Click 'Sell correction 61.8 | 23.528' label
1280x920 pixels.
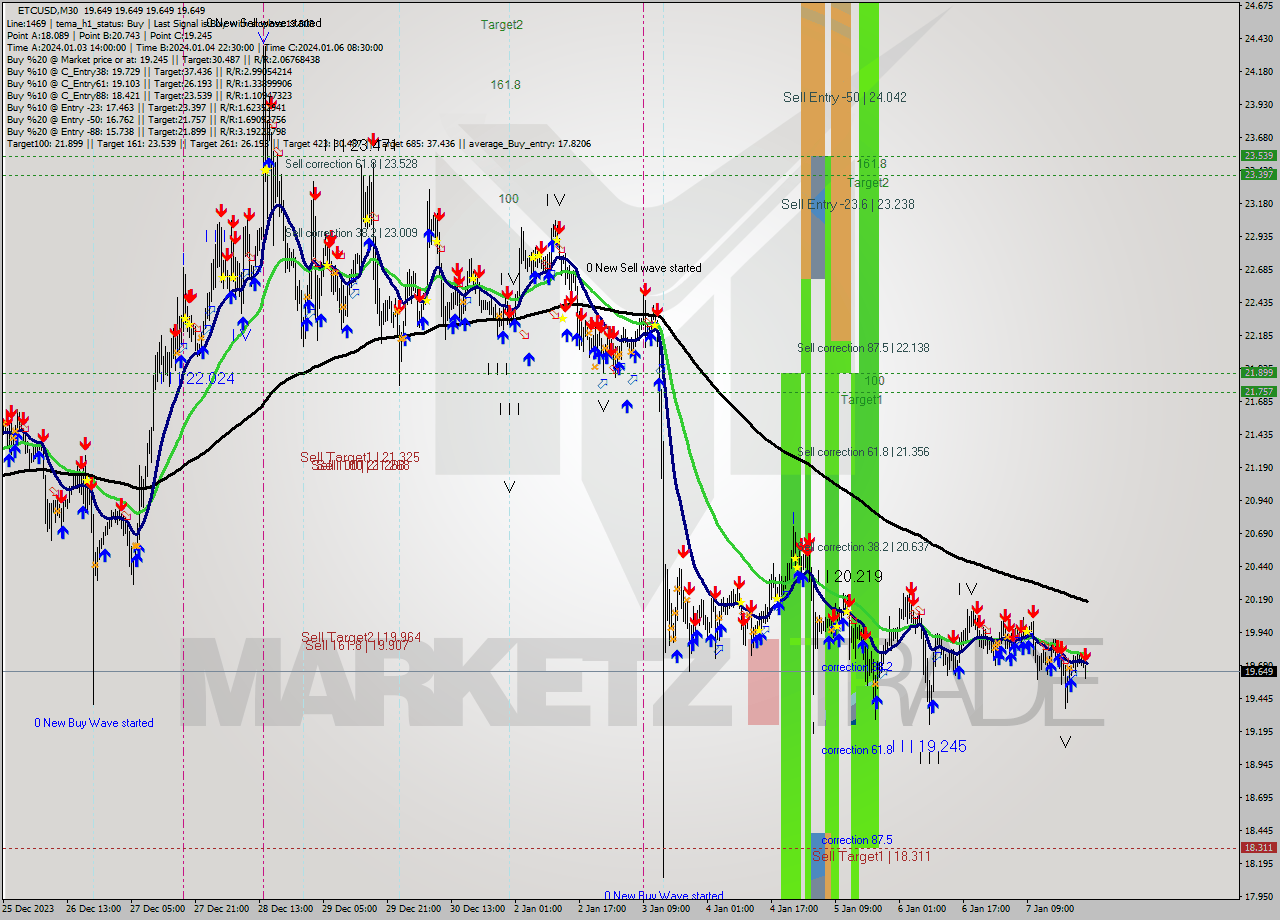tap(351, 164)
